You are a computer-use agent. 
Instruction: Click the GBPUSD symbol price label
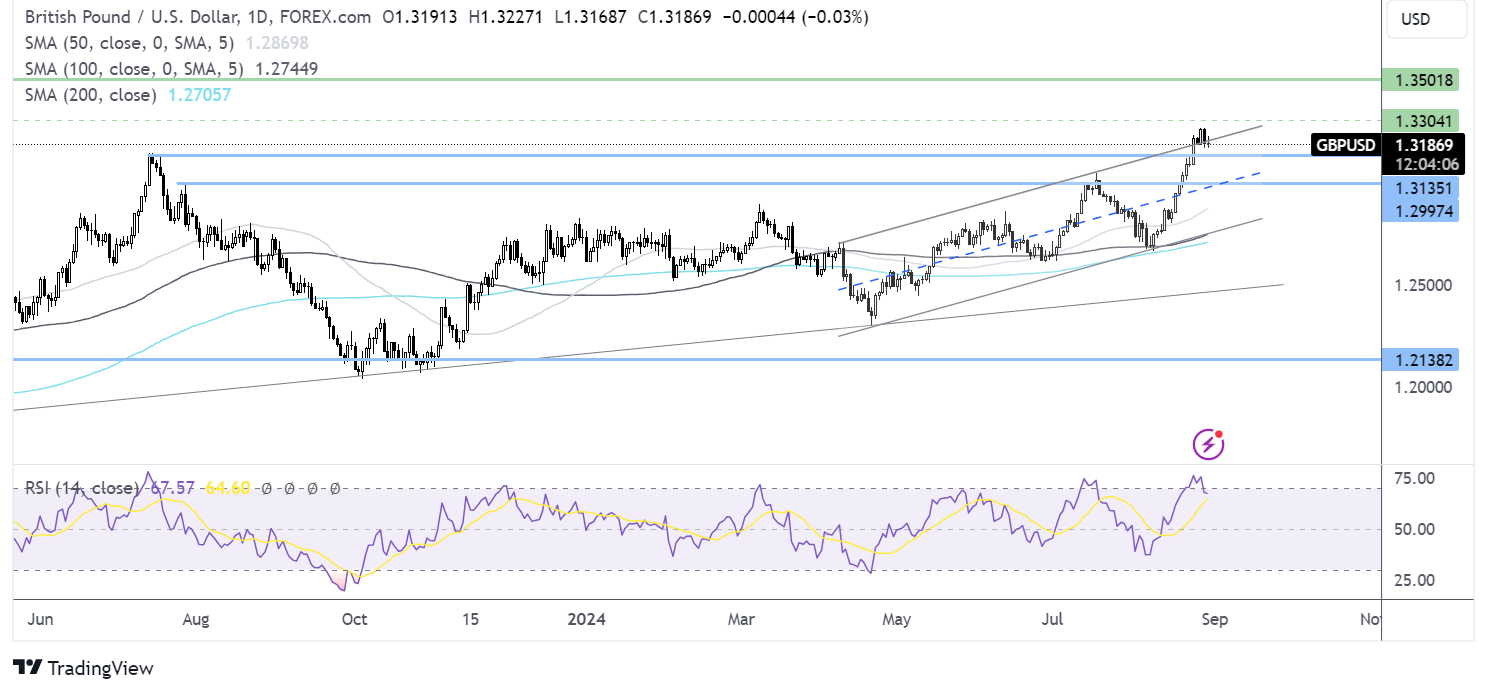1345,145
